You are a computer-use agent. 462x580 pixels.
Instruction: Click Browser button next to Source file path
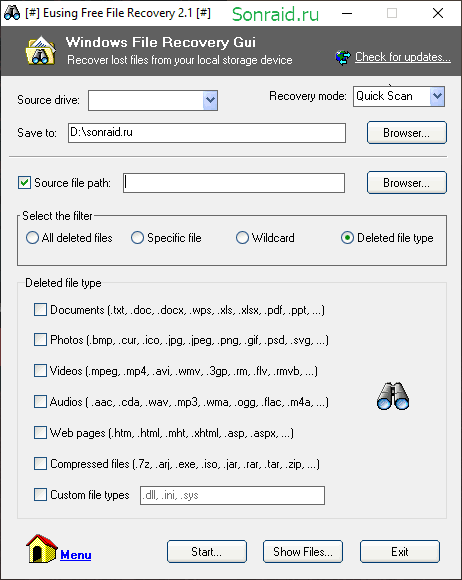(x=407, y=183)
